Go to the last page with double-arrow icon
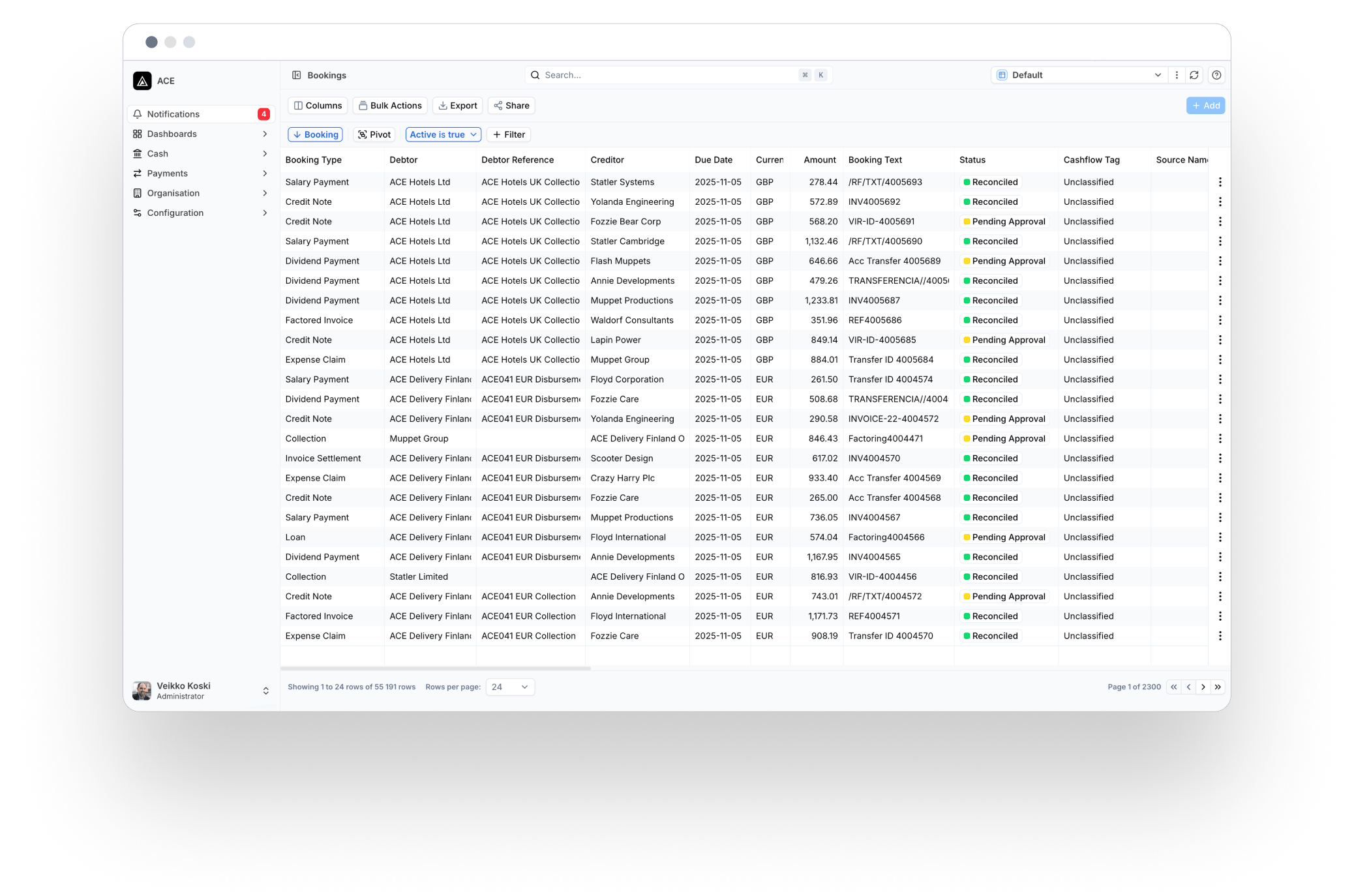Screen dimensions: 1354x896 click(1217, 687)
